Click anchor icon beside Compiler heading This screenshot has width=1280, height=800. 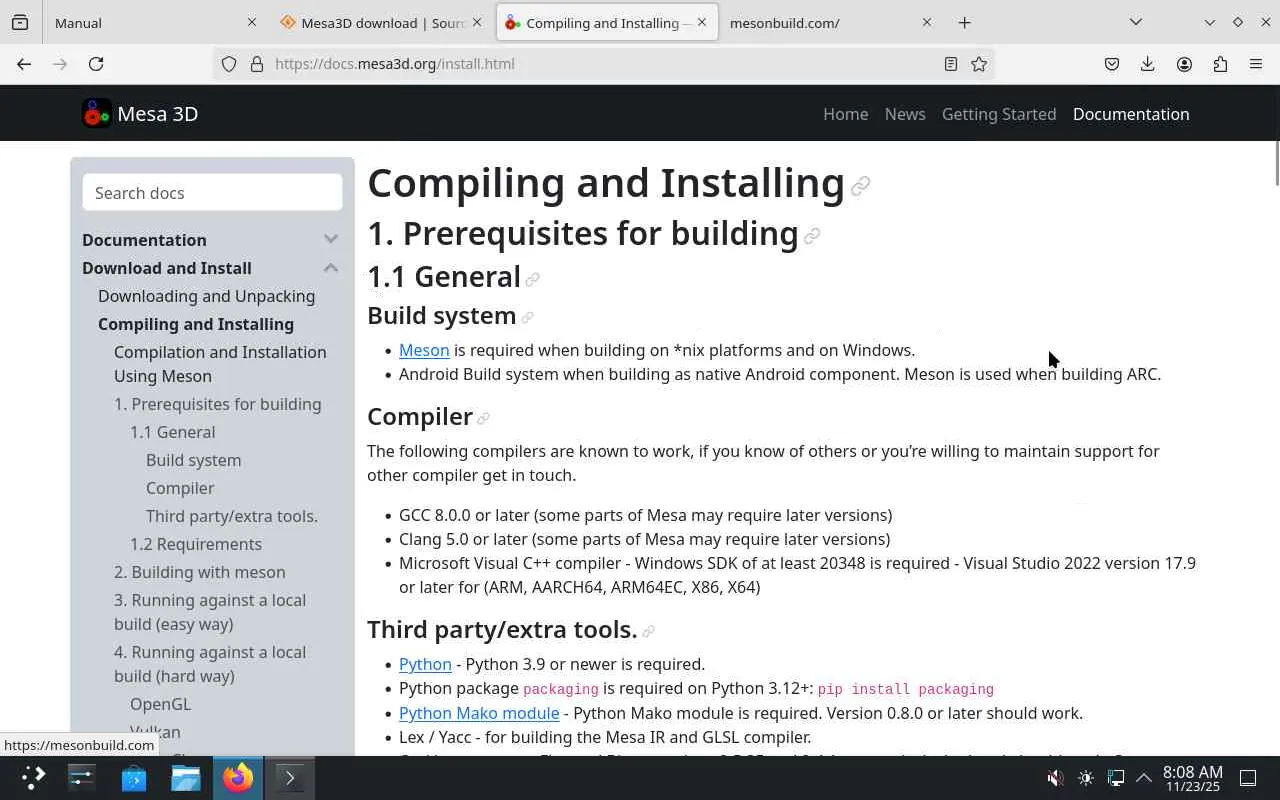pyautogui.click(x=483, y=419)
